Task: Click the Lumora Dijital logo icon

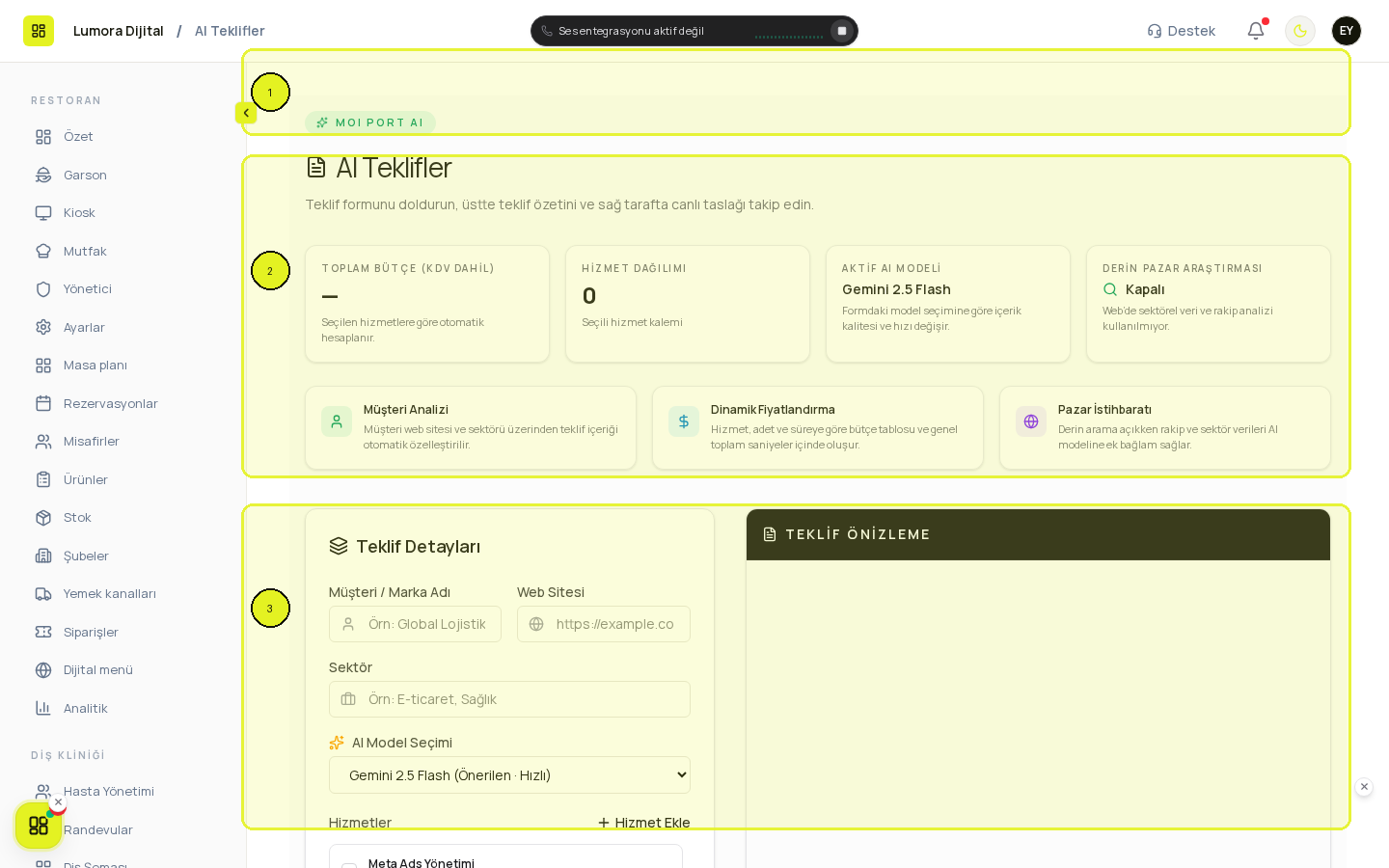Action: pos(39,31)
